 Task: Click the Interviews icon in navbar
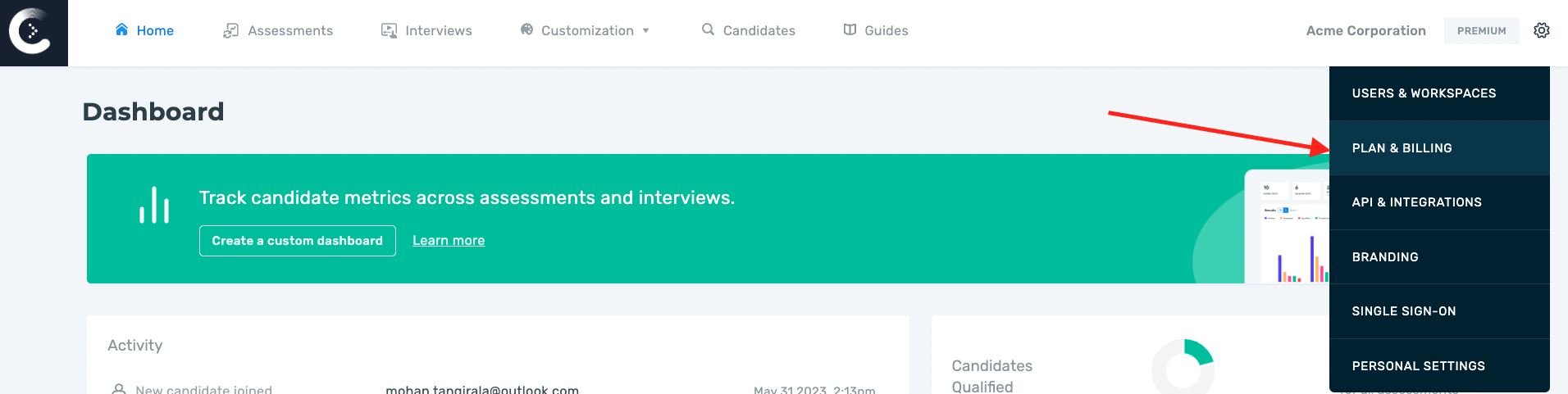coord(389,30)
